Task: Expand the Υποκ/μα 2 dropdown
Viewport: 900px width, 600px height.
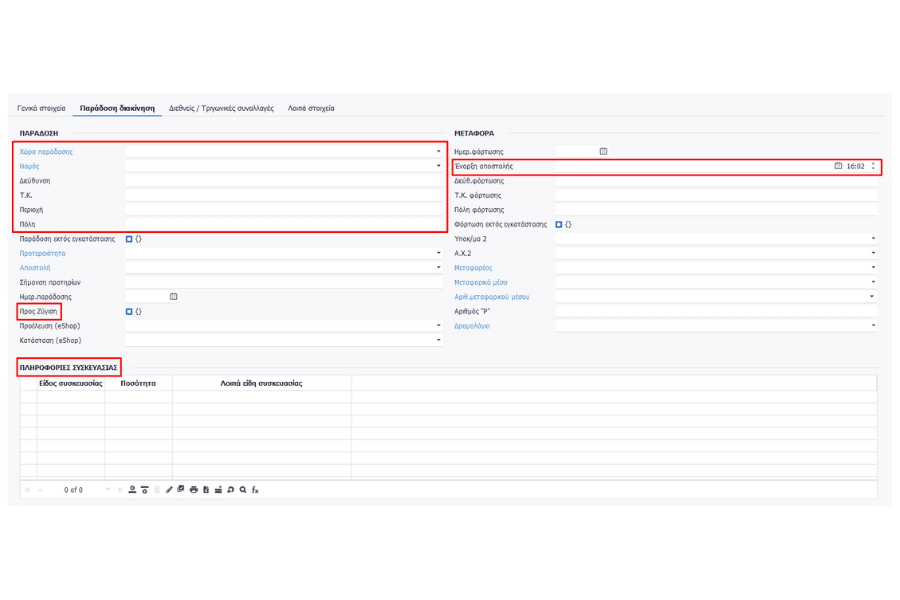Action: coord(873,239)
